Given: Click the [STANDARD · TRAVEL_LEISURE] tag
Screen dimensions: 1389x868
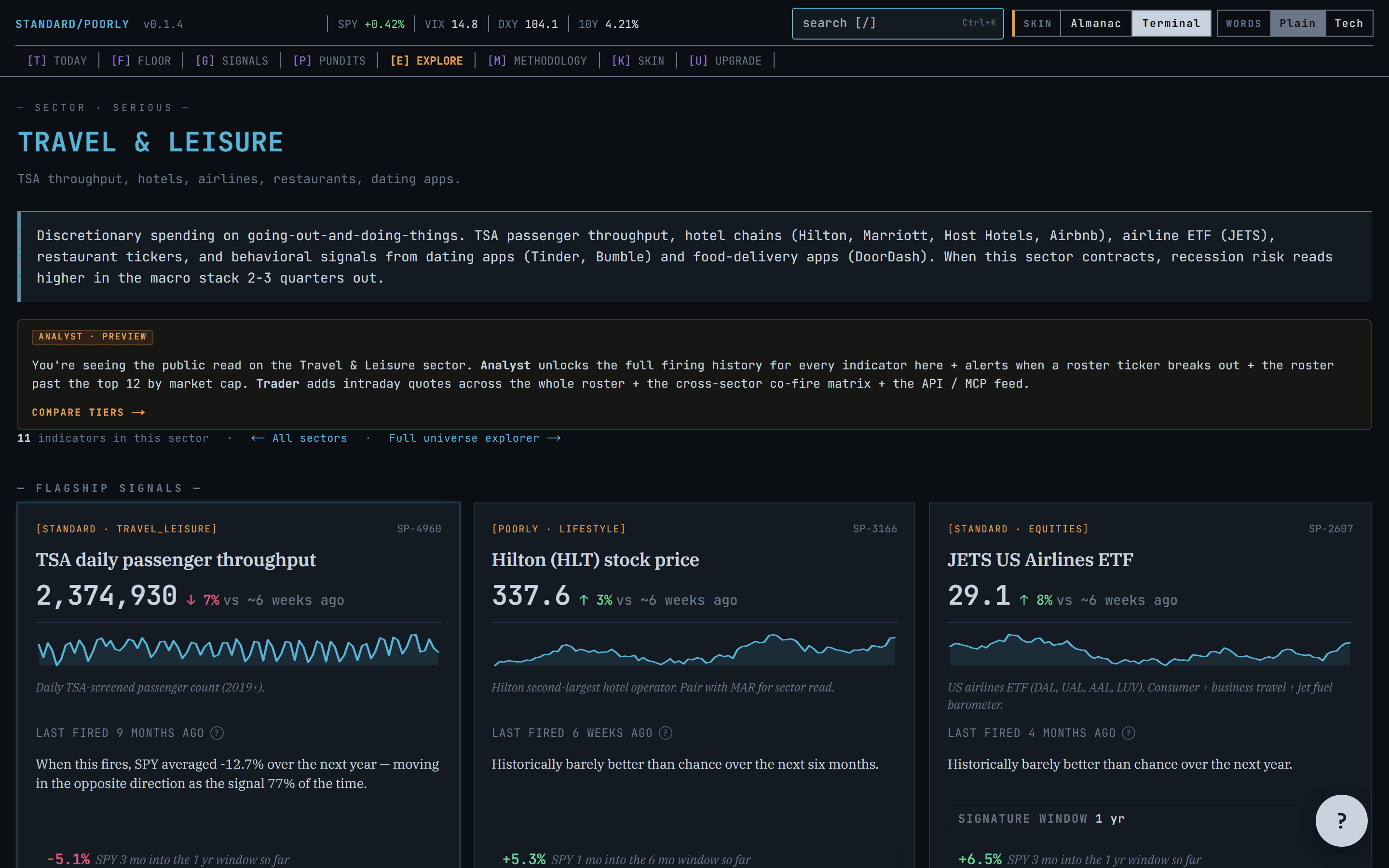Looking at the screenshot, I should tap(127, 529).
